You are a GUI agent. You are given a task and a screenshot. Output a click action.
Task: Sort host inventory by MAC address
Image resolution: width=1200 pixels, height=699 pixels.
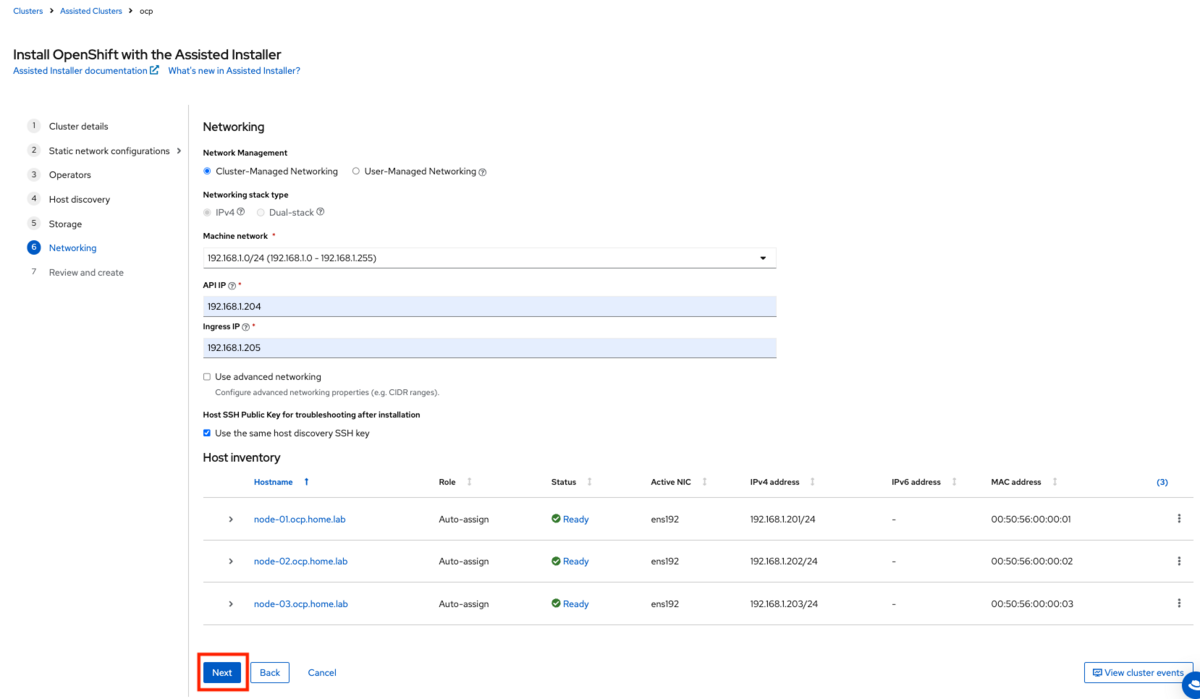[1054, 482]
